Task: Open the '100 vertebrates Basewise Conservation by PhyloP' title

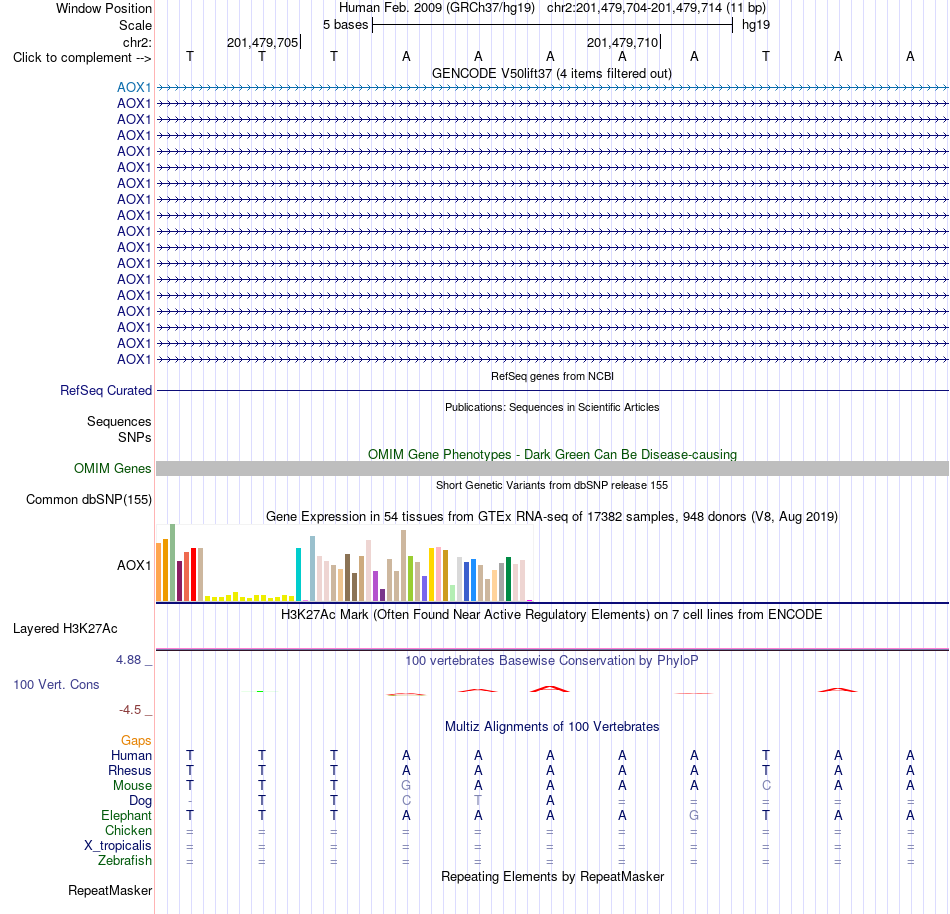Action: [552, 661]
